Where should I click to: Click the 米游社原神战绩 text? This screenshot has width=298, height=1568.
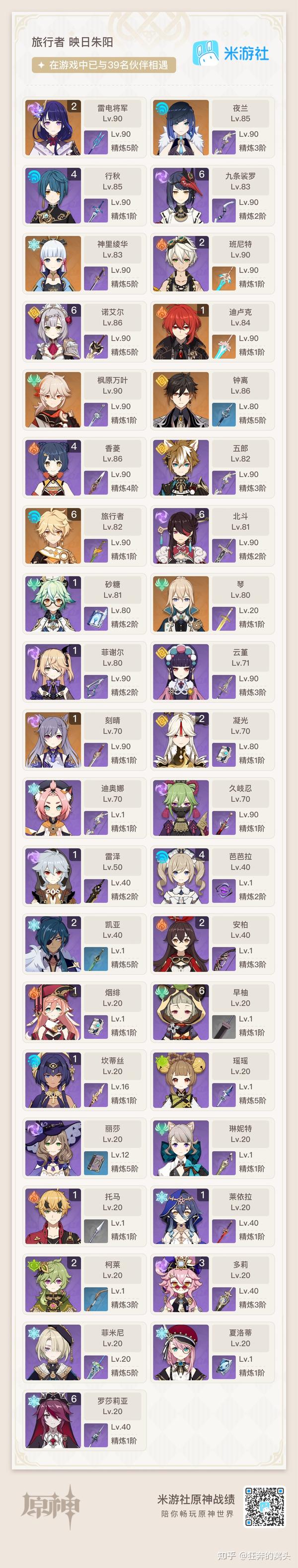point(196,1499)
